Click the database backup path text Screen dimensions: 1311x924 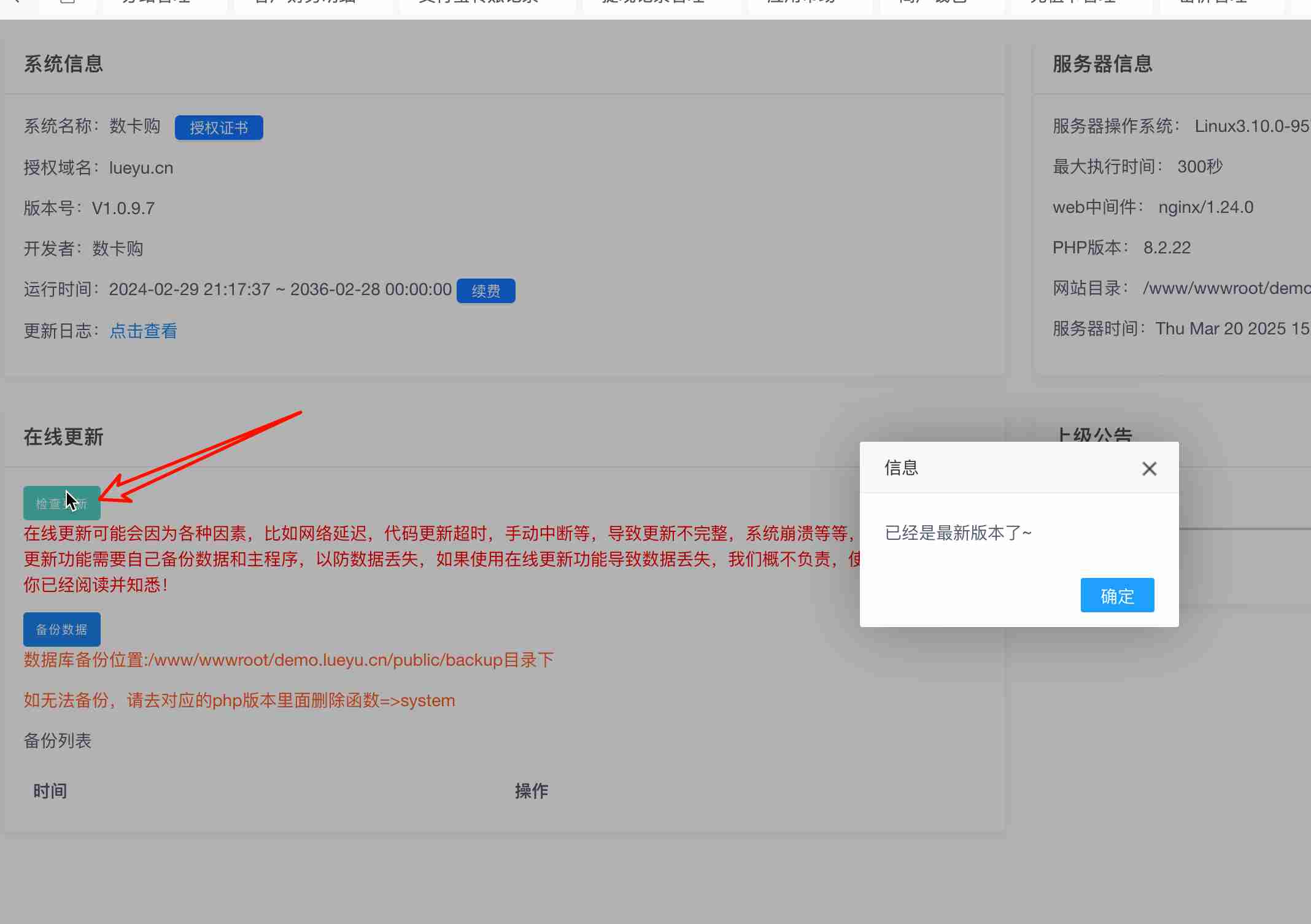tap(288, 660)
